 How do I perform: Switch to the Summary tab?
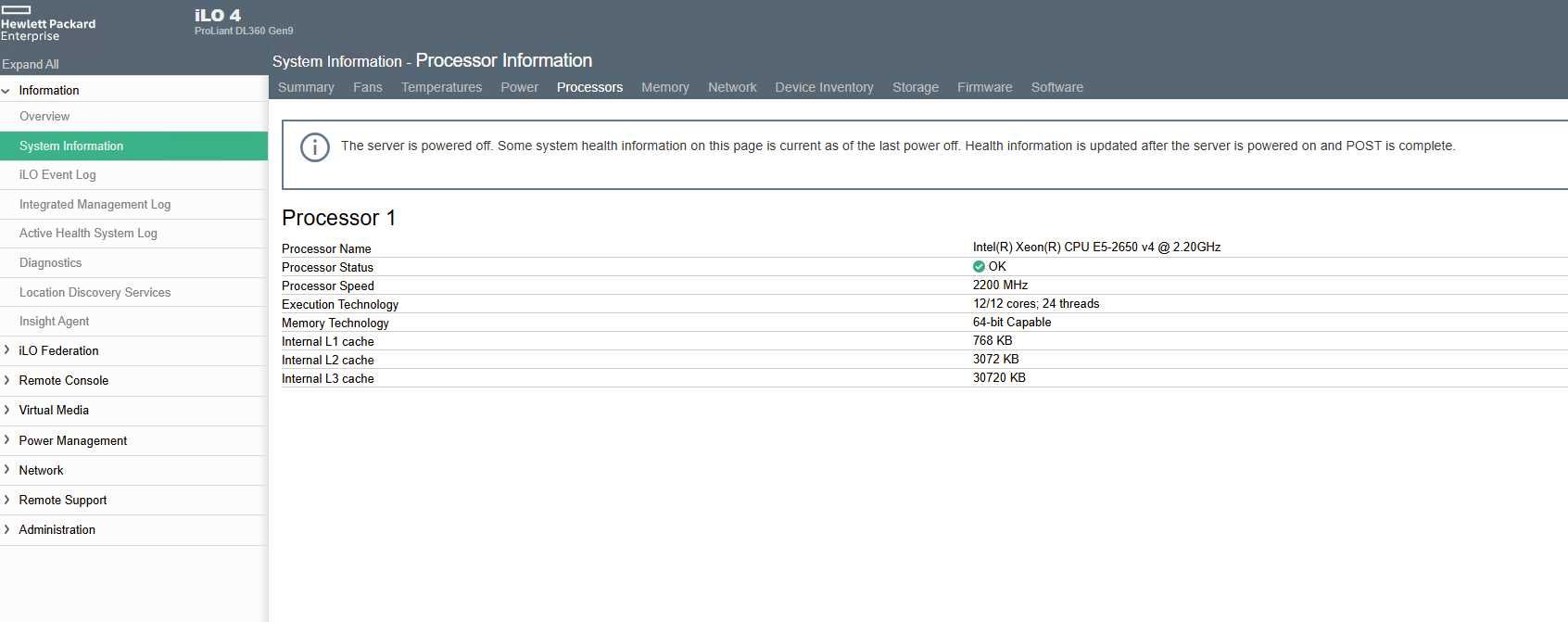tap(306, 87)
